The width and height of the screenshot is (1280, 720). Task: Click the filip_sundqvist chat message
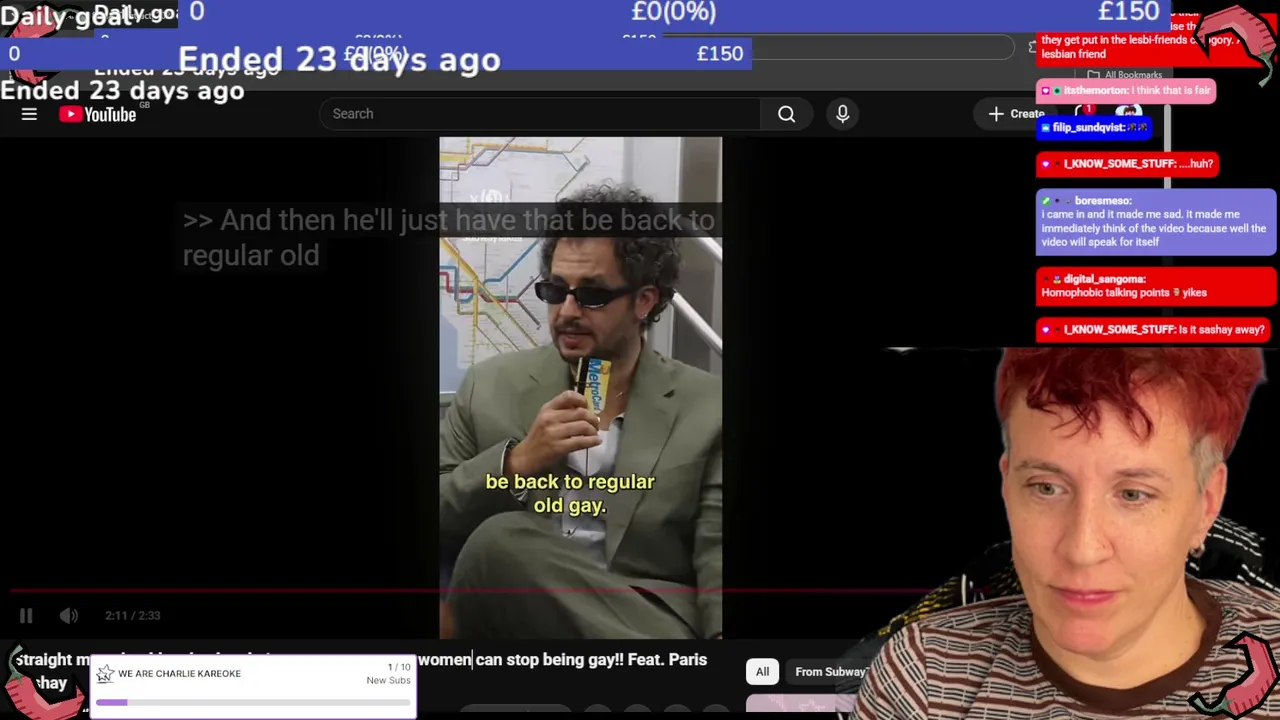[x=1094, y=128]
